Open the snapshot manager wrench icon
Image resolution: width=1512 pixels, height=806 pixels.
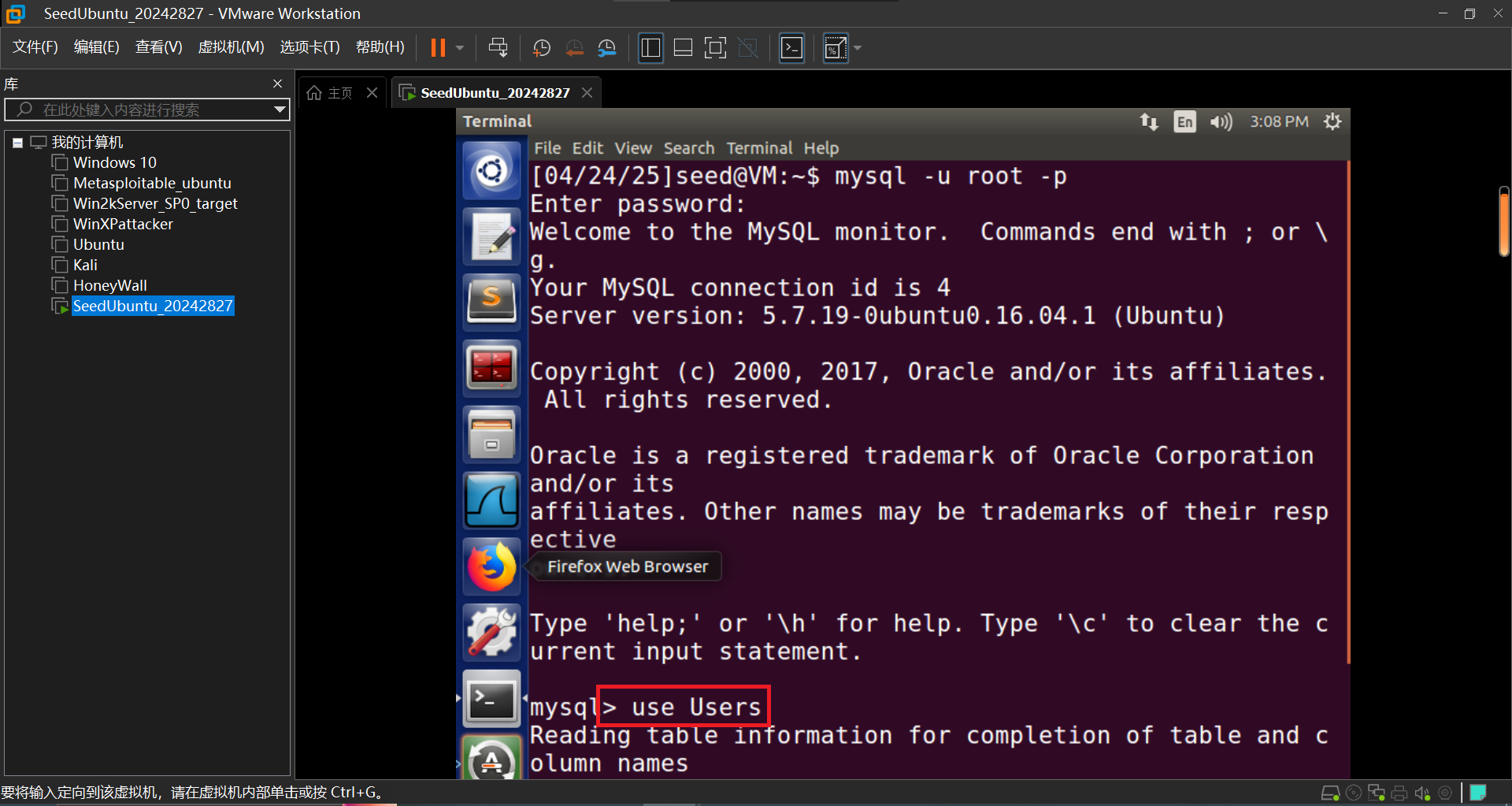click(607, 48)
